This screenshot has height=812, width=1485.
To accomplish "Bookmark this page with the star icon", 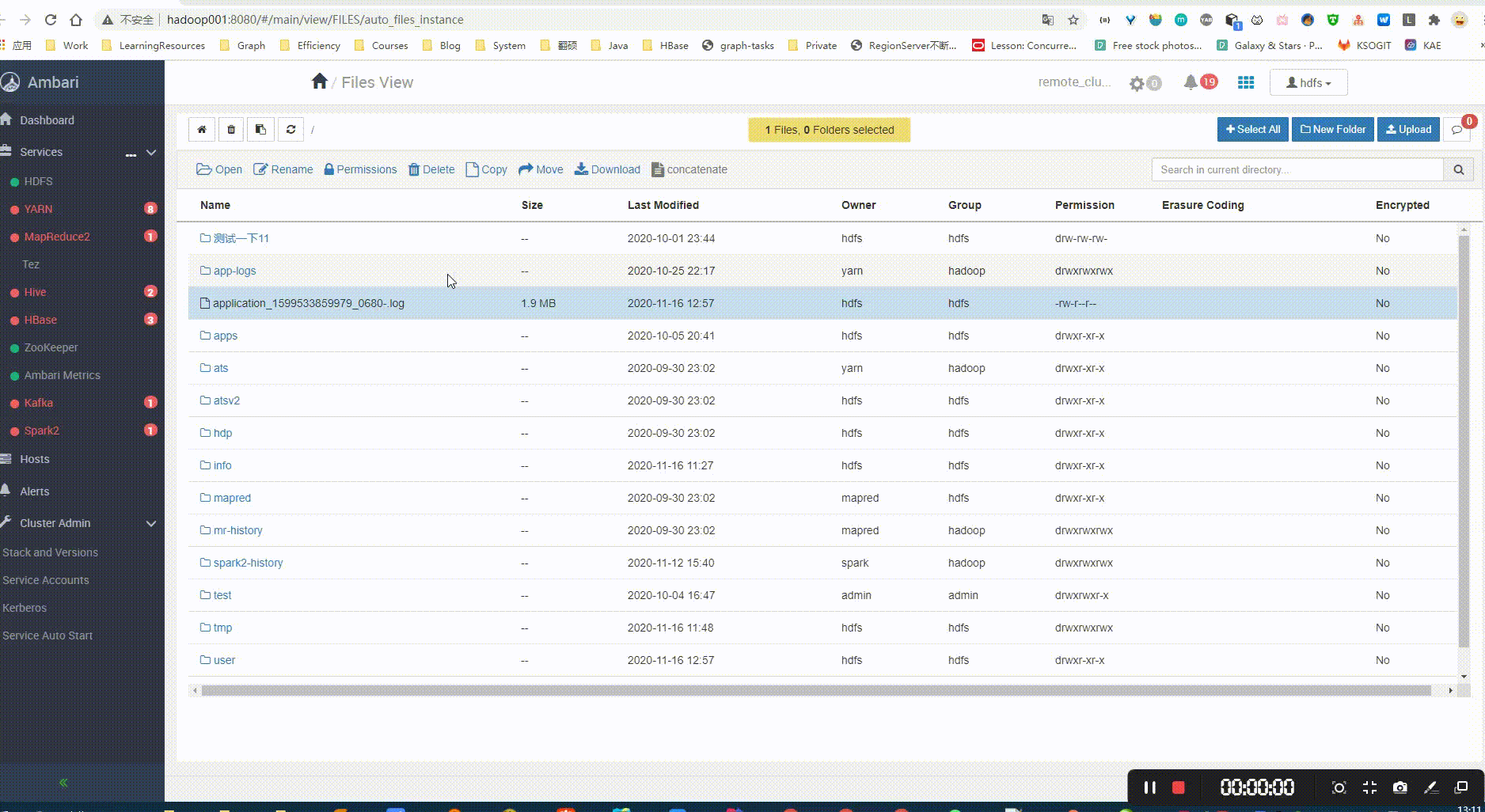I will click(x=1073, y=20).
